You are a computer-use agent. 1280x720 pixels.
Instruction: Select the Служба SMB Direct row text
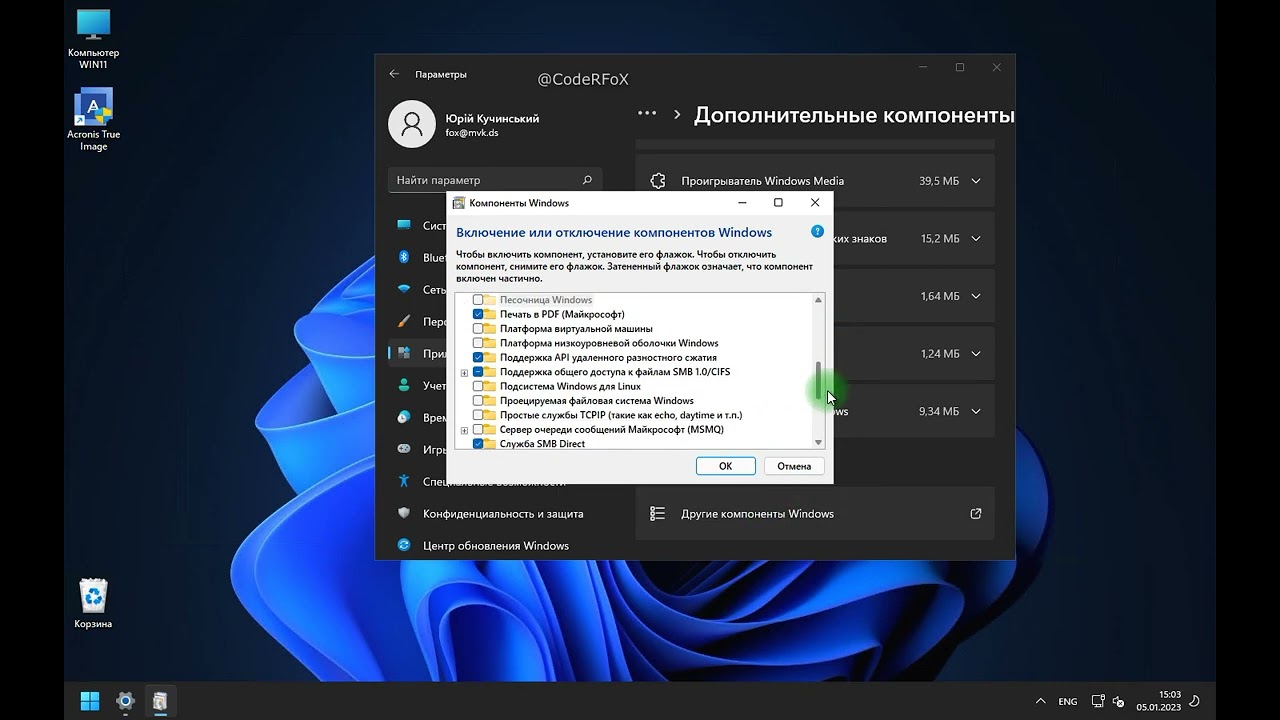tap(542, 443)
